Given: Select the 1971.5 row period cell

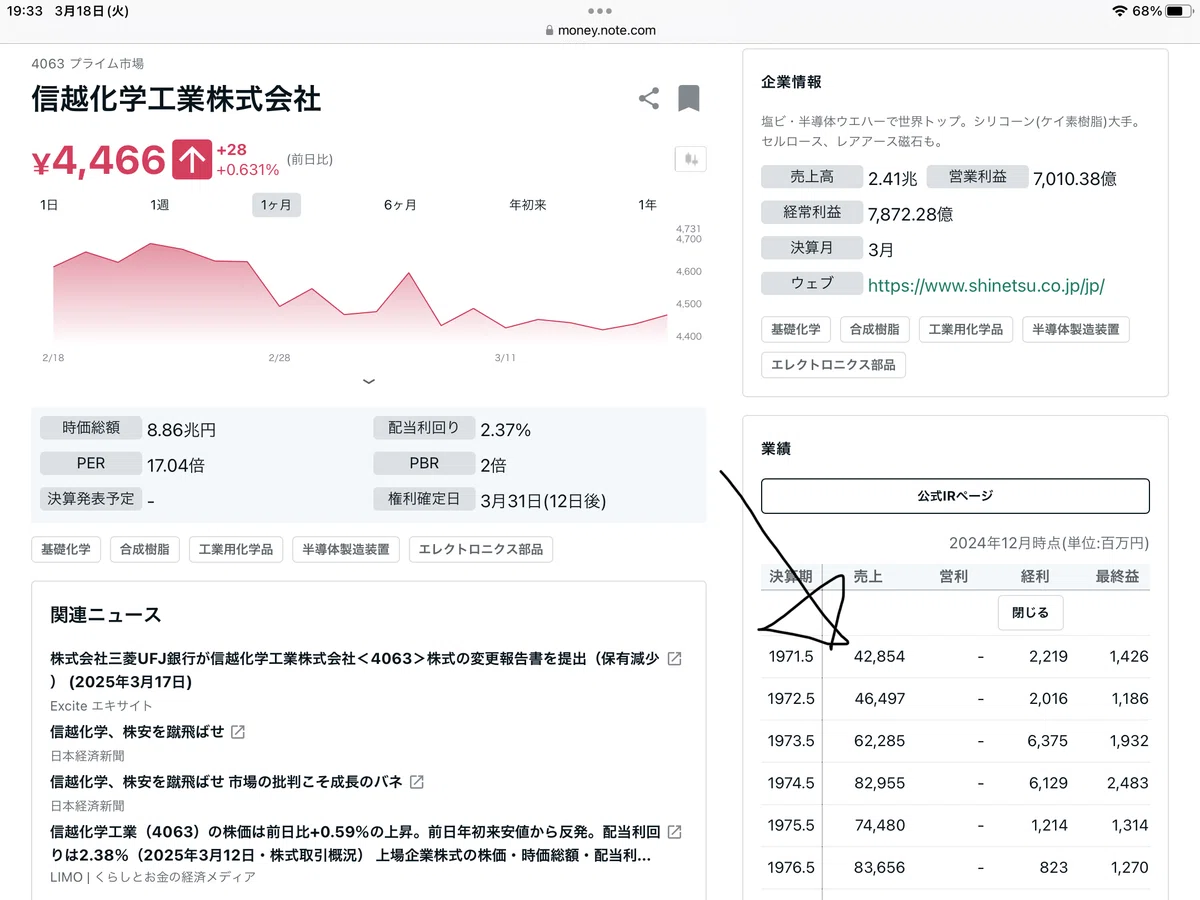Looking at the screenshot, I should 791,657.
